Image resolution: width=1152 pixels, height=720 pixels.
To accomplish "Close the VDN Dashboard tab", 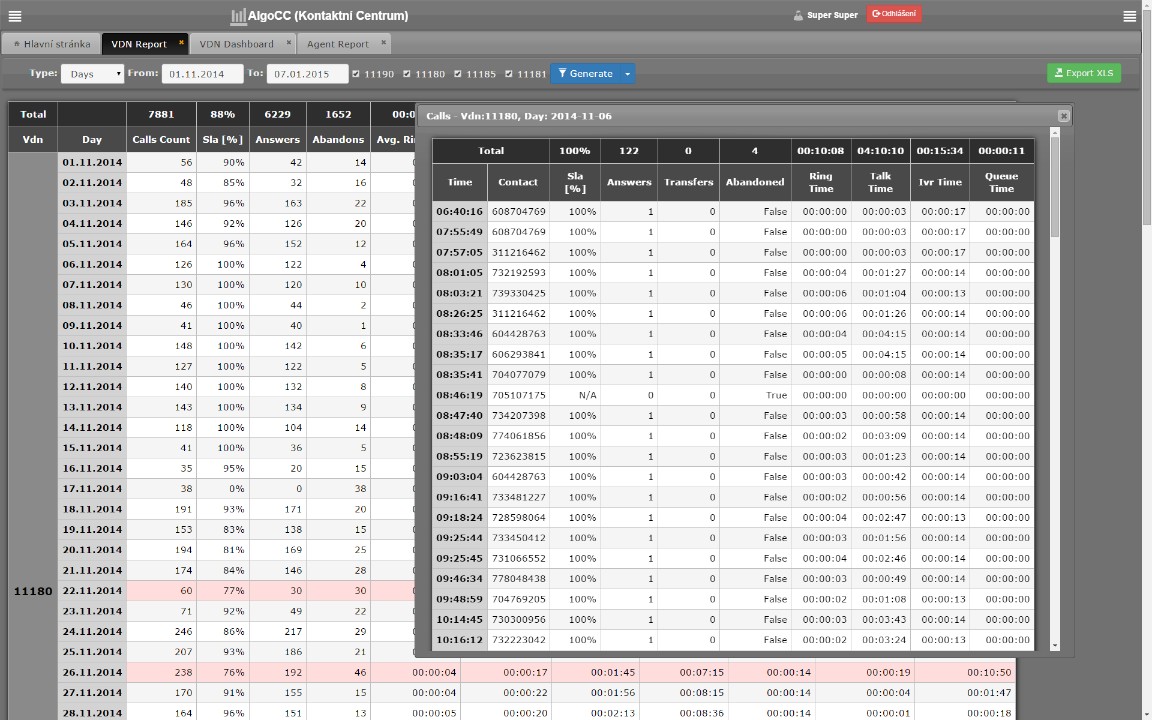I will 289,43.
